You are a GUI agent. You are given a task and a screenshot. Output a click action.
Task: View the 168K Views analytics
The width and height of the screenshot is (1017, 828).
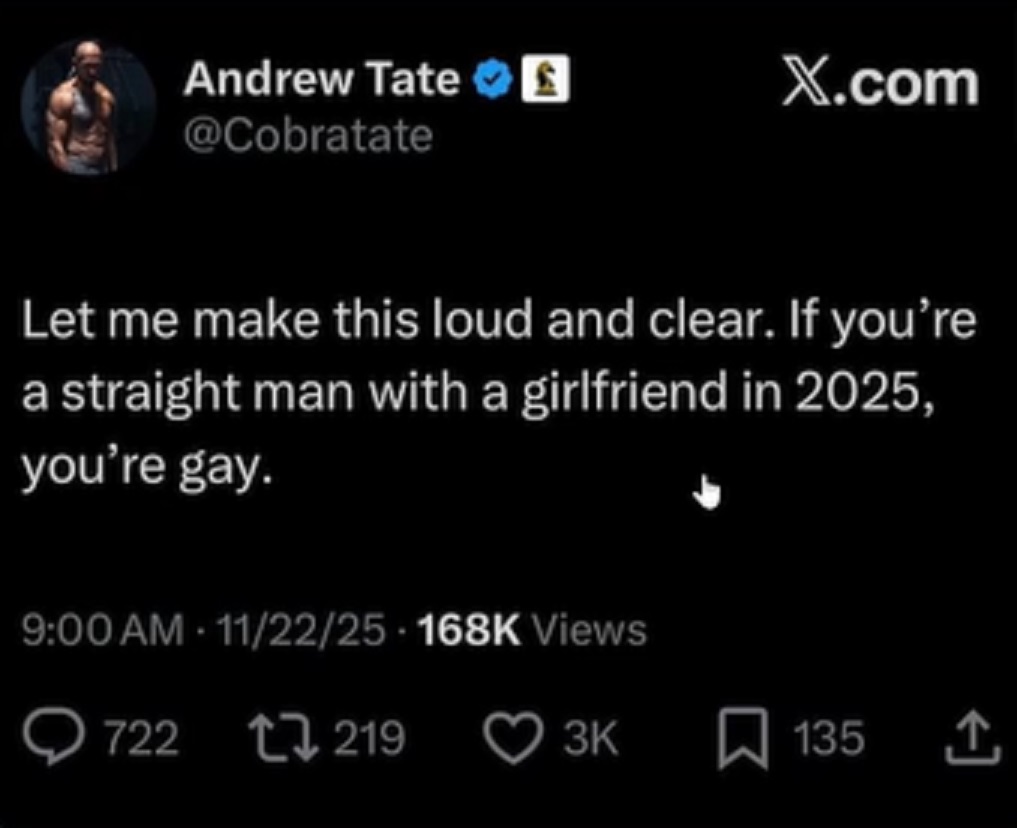pos(532,630)
